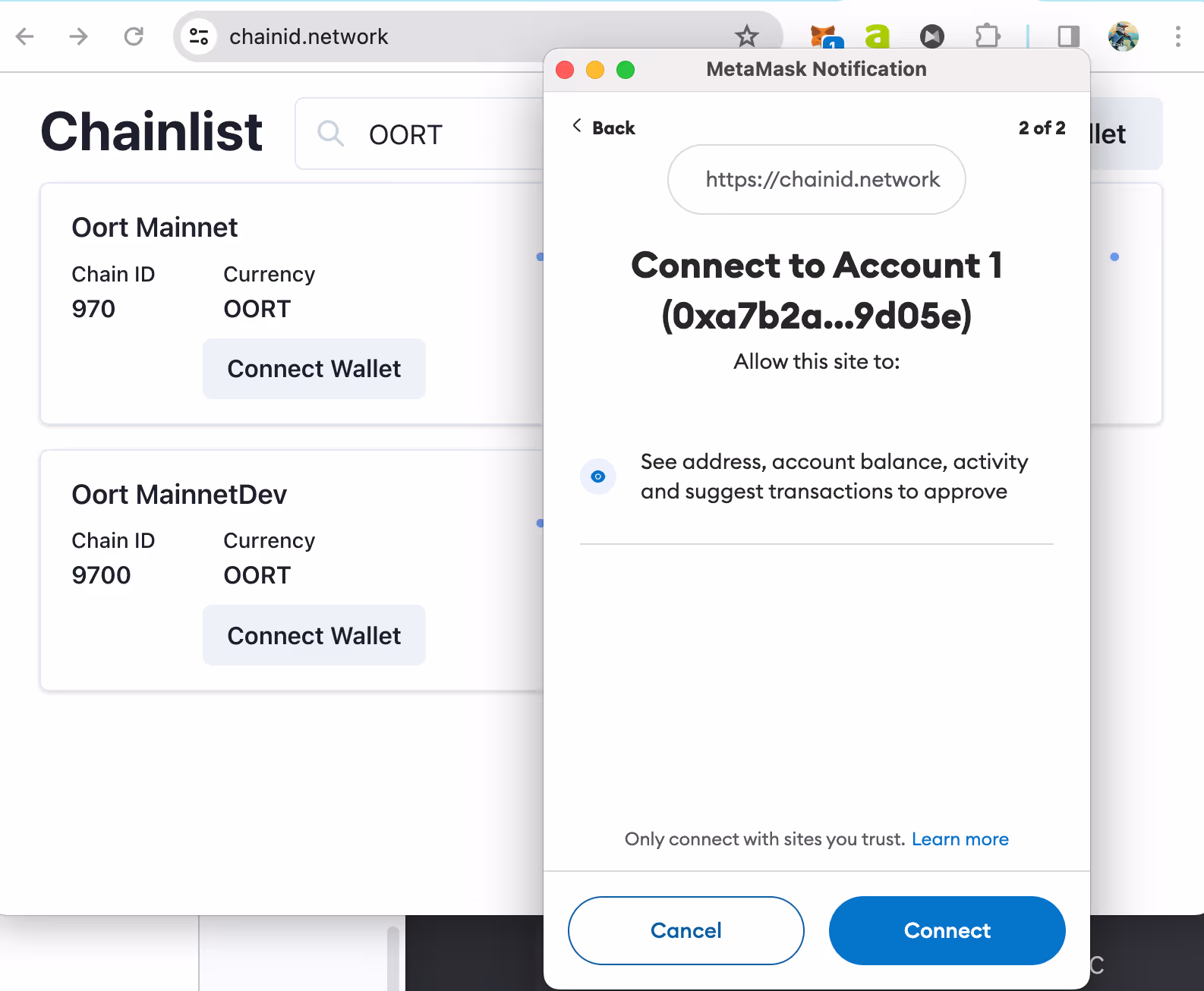Open Learn more link in MetaMask

(x=960, y=839)
